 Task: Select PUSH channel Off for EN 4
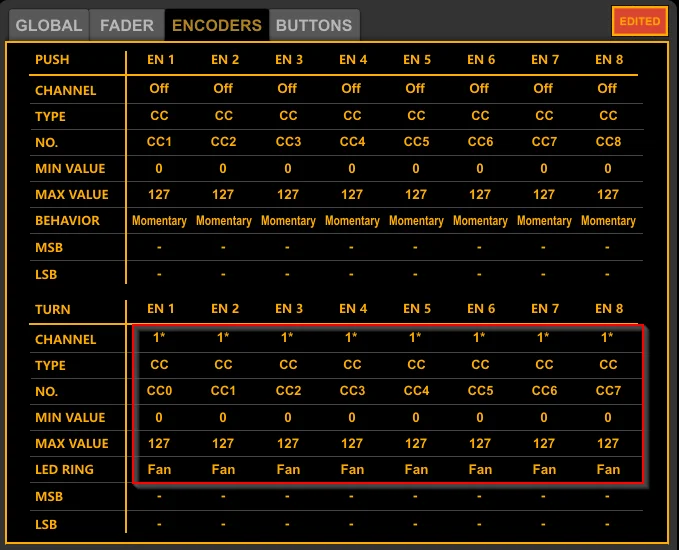351,88
